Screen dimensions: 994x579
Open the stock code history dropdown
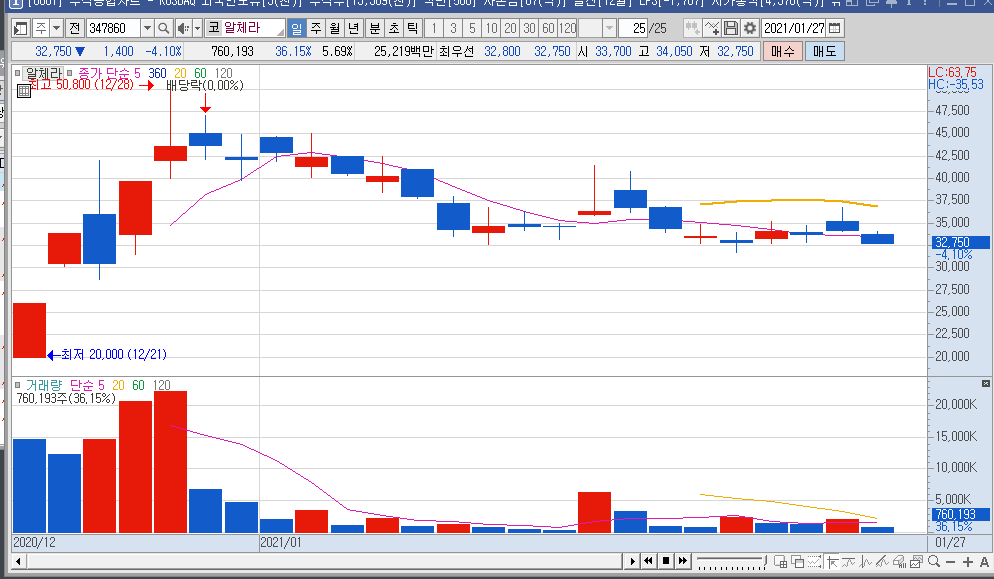coord(147,28)
